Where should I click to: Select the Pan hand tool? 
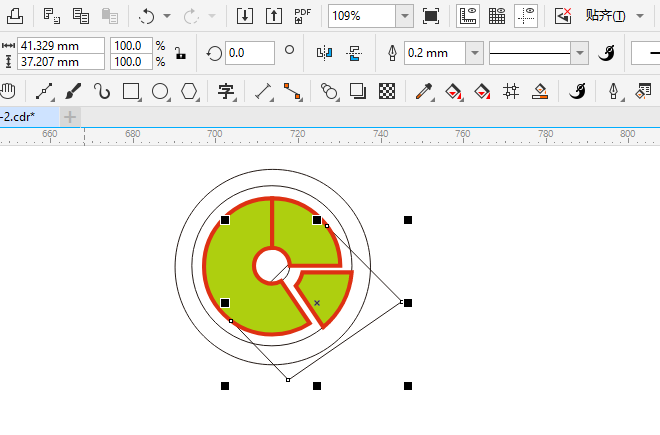click(9, 92)
